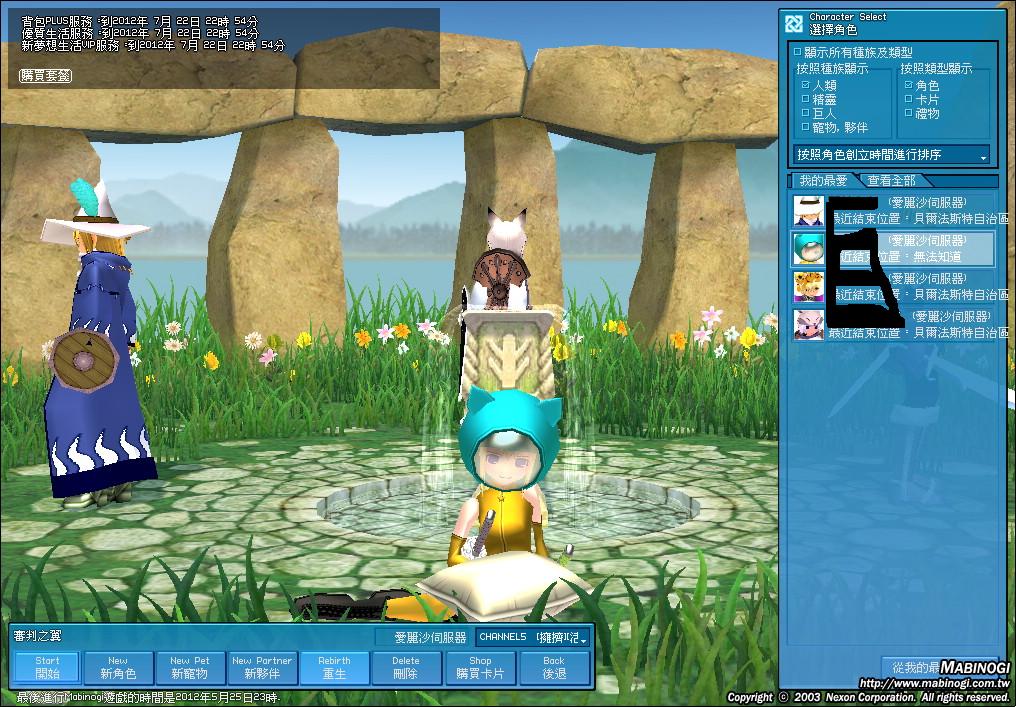The width and height of the screenshot is (1016, 707).
Task: Open the character sort order dropdown
Action: (x=891, y=155)
